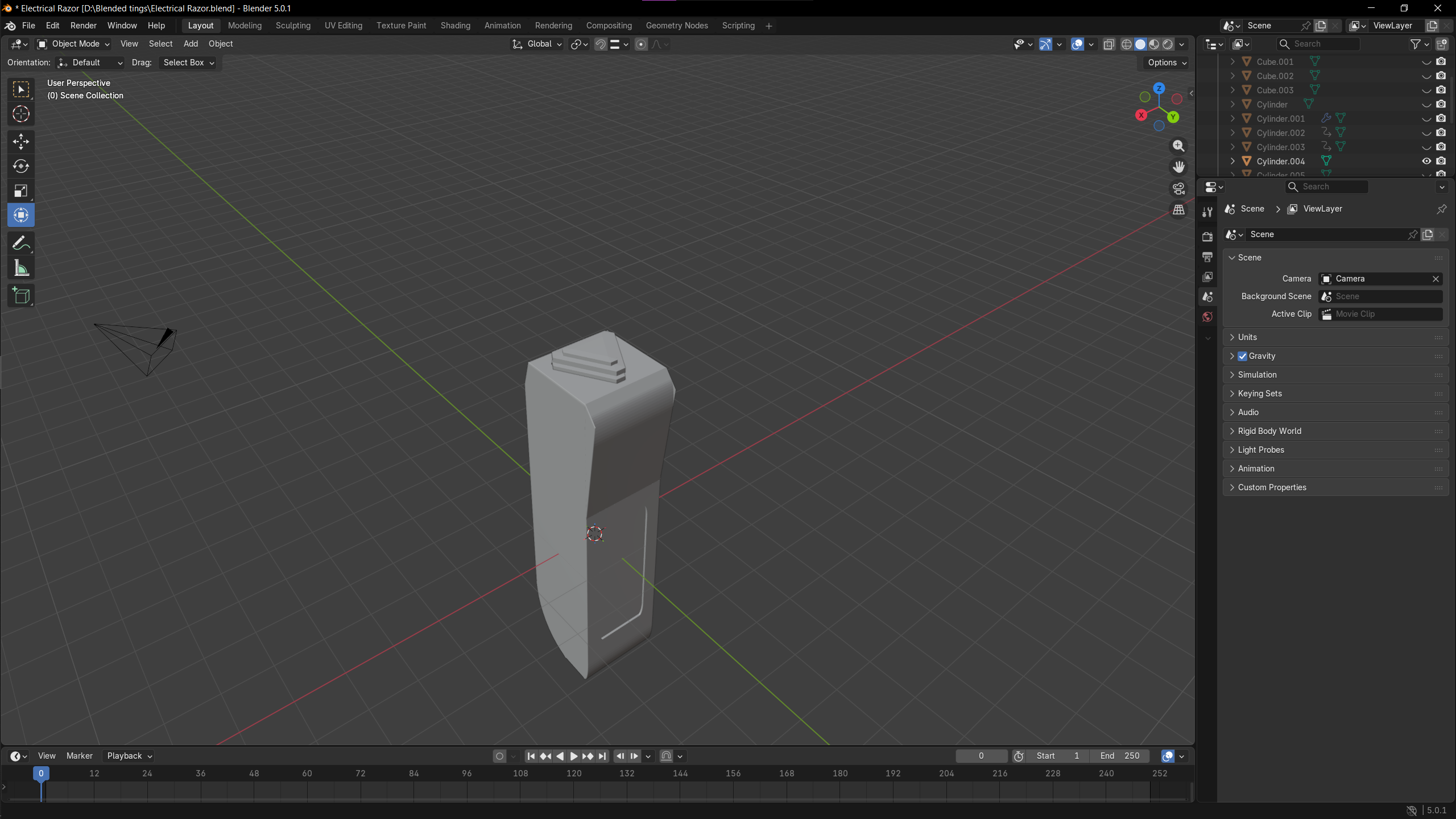Expand the Units panel
1456x819 pixels.
click(x=1247, y=337)
